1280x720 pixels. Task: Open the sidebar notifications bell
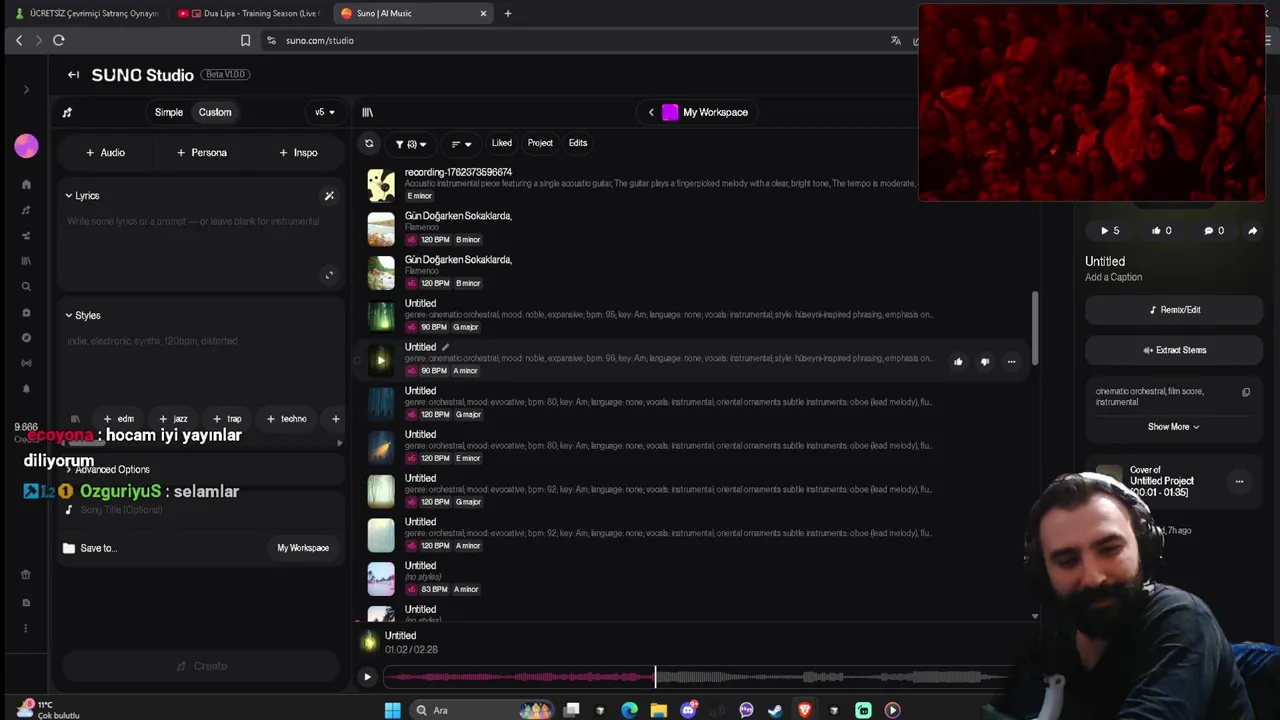click(26, 389)
